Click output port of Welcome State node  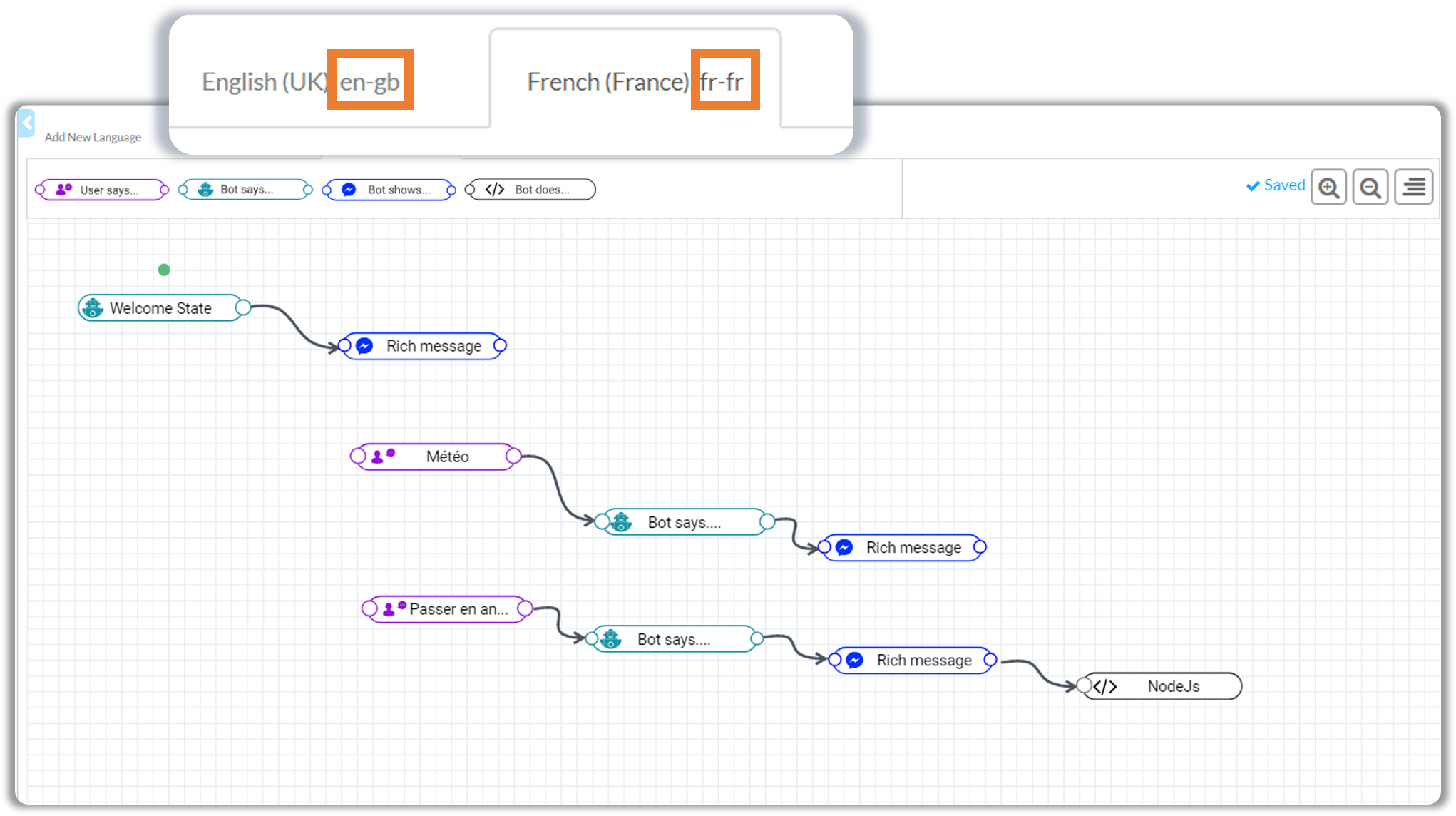[x=243, y=307]
